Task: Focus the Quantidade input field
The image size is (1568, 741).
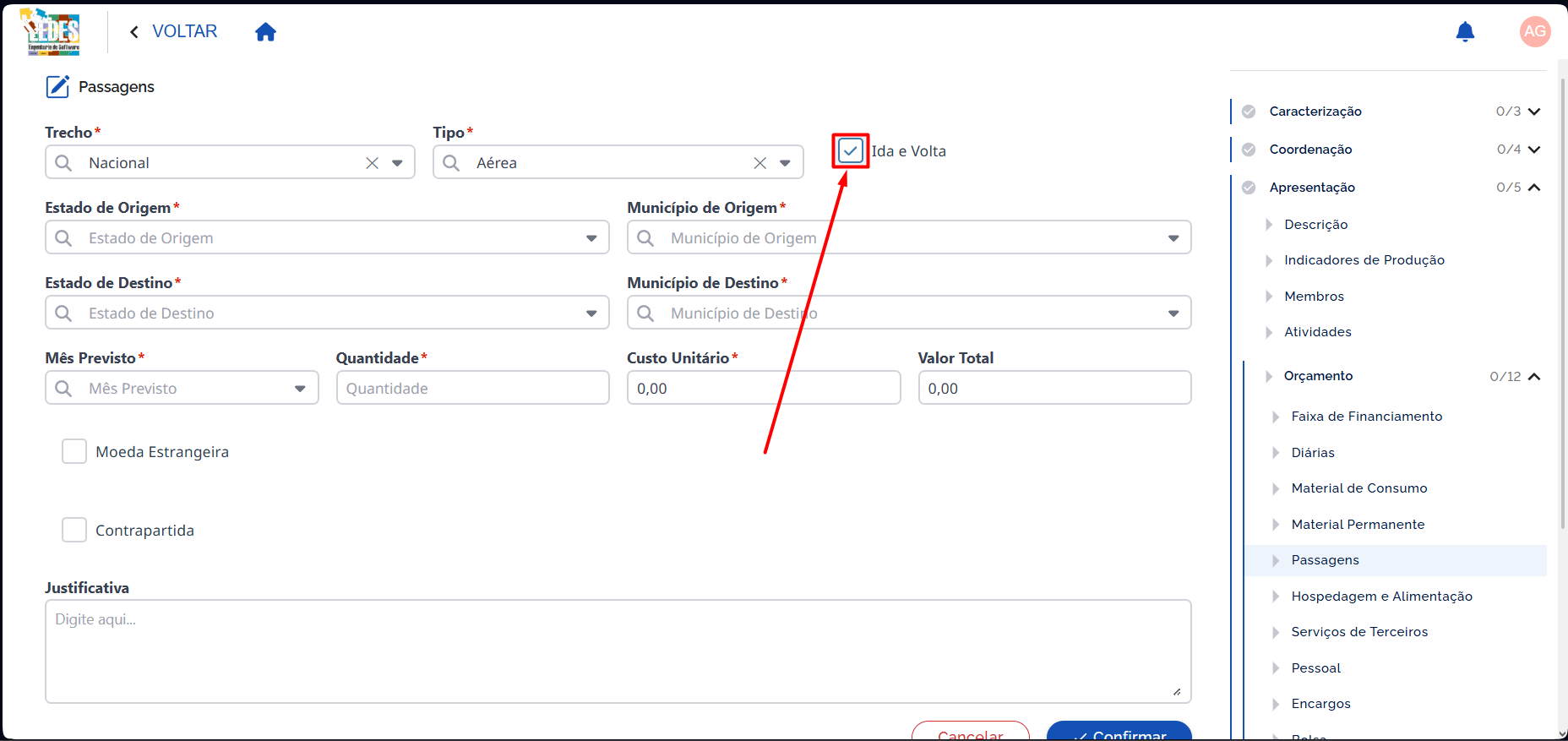Action: pos(472,388)
